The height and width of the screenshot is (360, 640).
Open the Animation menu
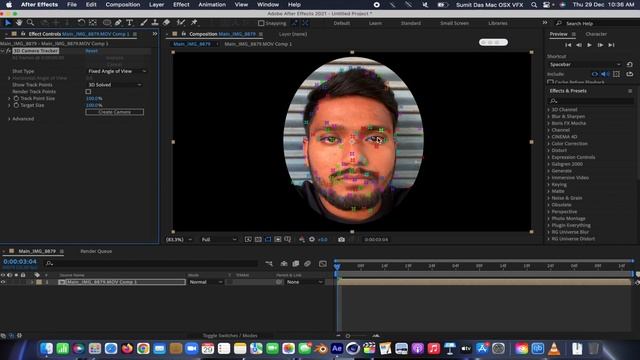212,4
